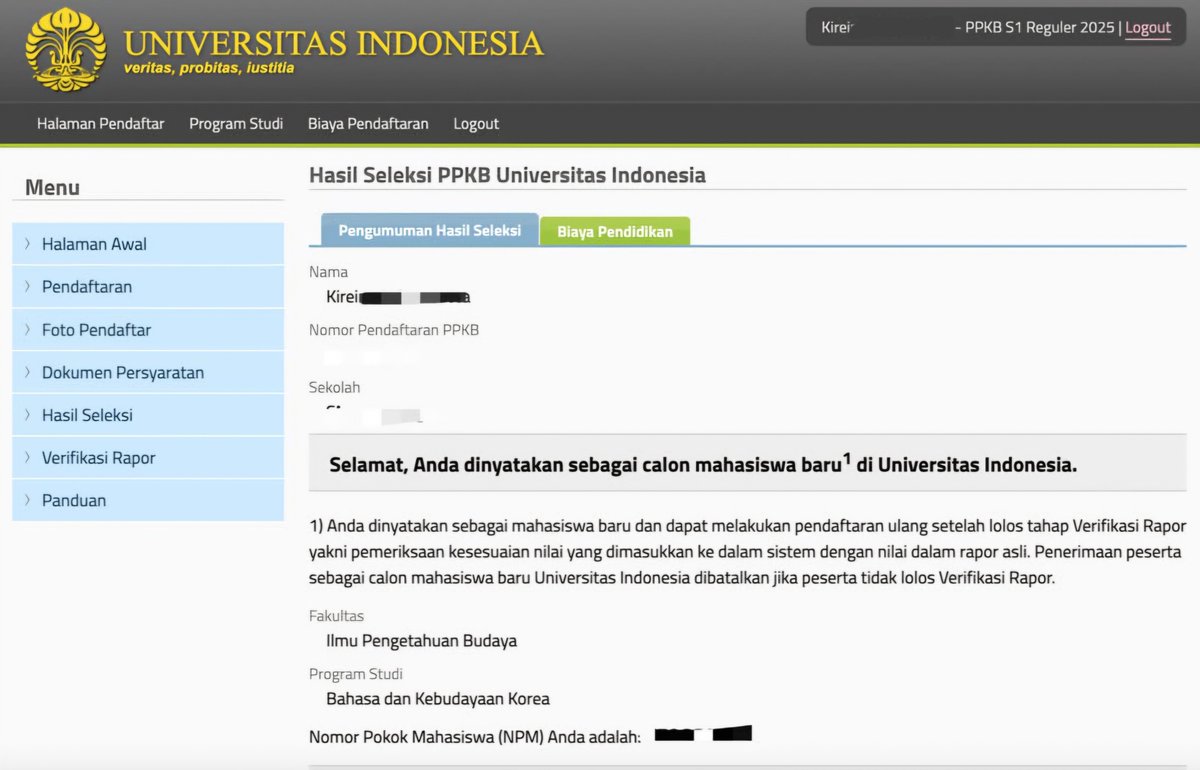This screenshot has height=770, width=1200.
Task: Open Pendaftaran sidebar menu item
Action: click(148, 287)
